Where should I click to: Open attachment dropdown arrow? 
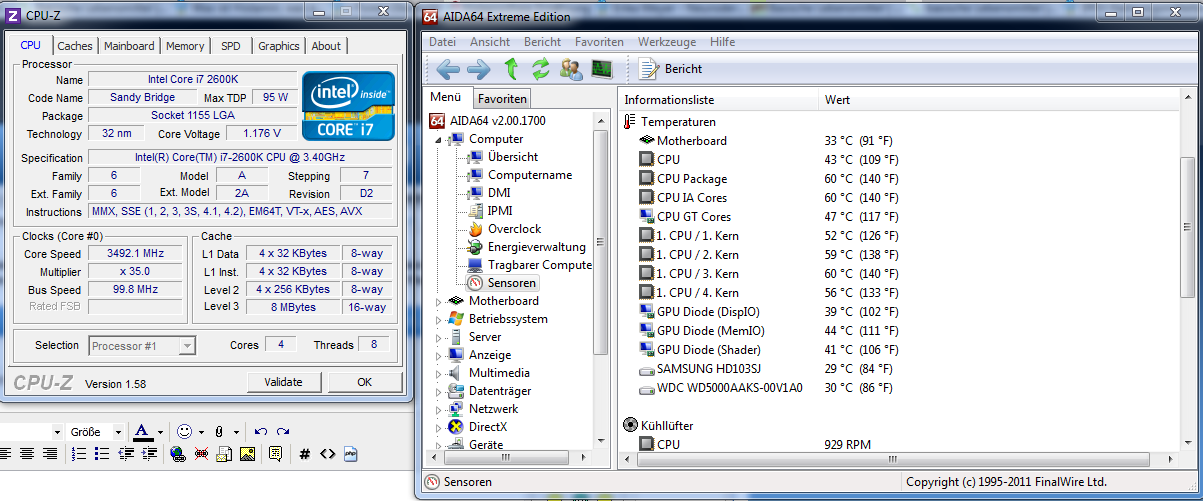coord(237,432)
